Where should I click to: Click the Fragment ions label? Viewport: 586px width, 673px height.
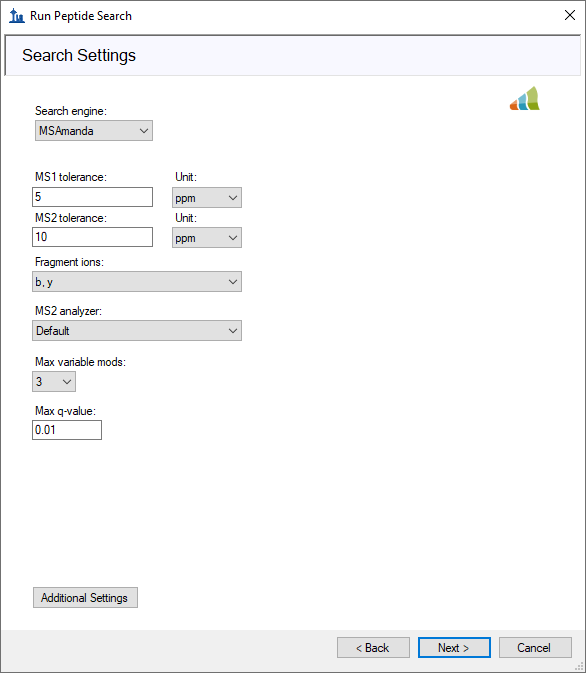click(x=70, y=262)
